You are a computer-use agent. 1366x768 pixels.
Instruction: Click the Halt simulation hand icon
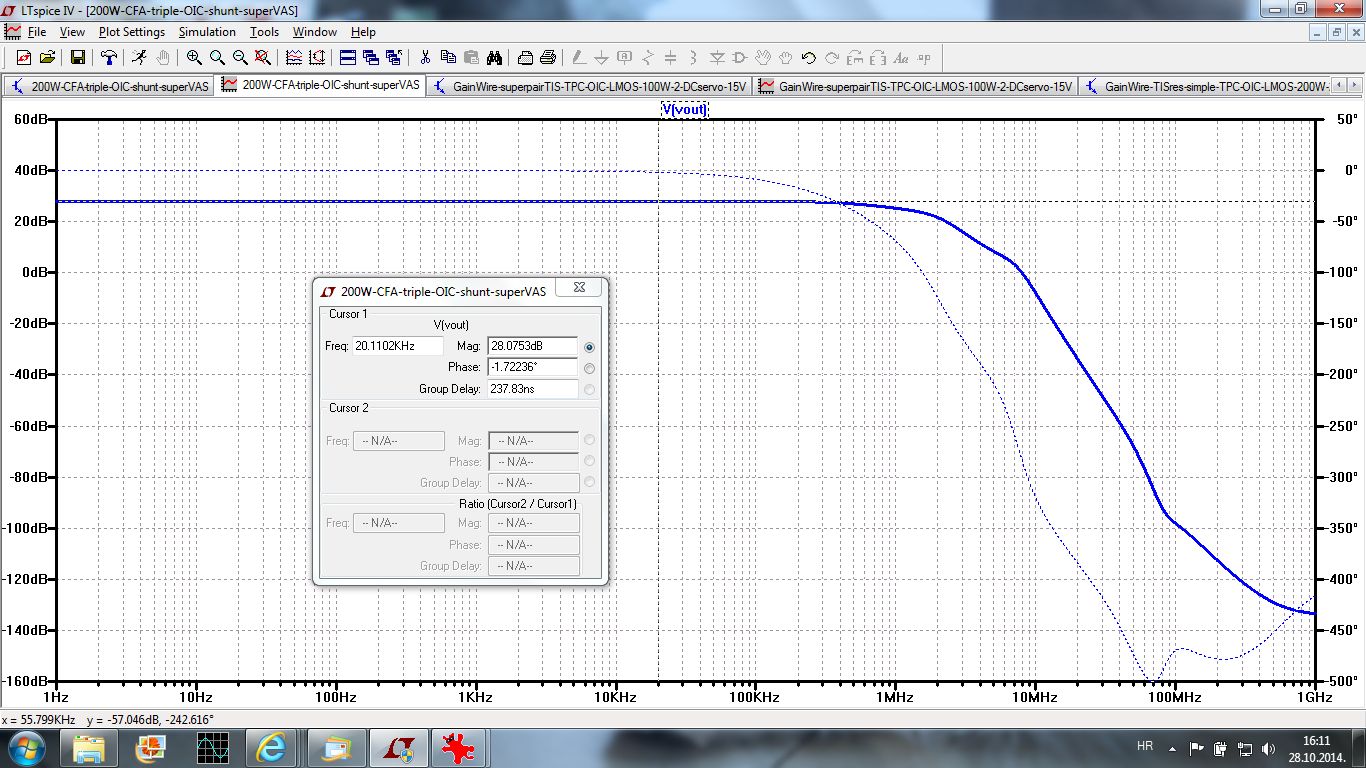coord(162,57)
